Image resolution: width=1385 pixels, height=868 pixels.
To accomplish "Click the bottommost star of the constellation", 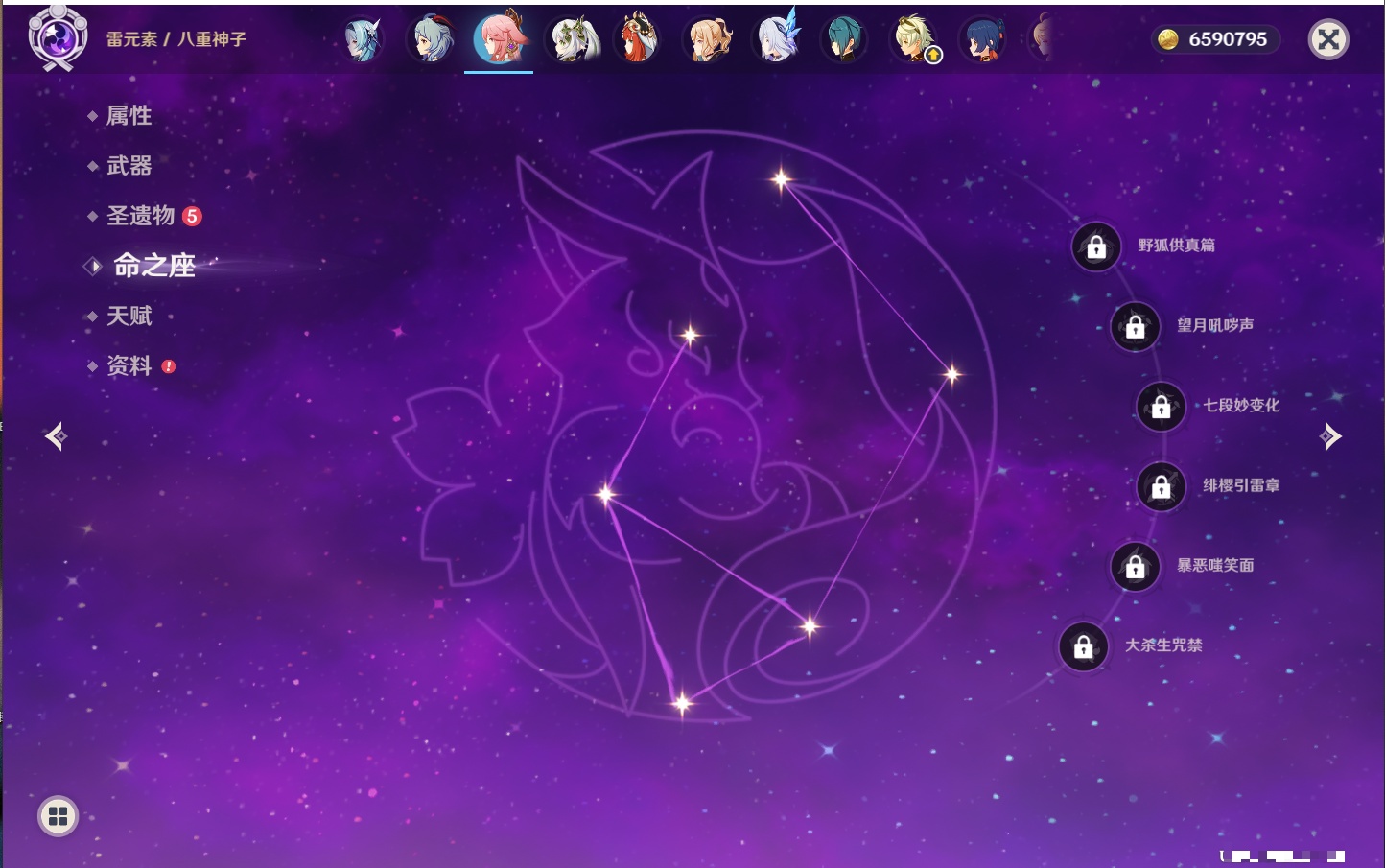I will pos(682,704).
